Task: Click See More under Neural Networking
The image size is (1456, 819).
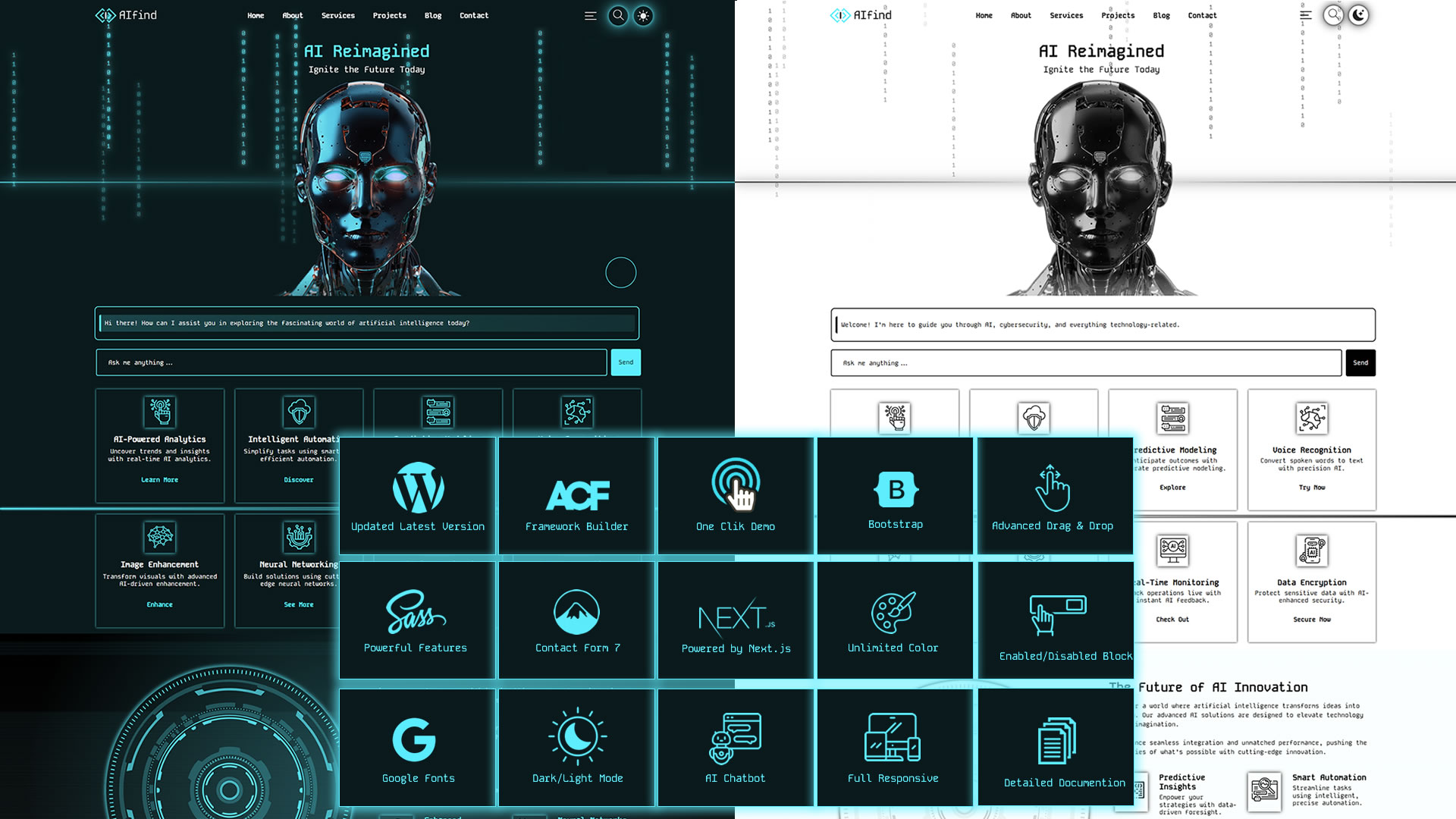Action: pos(299,604)
